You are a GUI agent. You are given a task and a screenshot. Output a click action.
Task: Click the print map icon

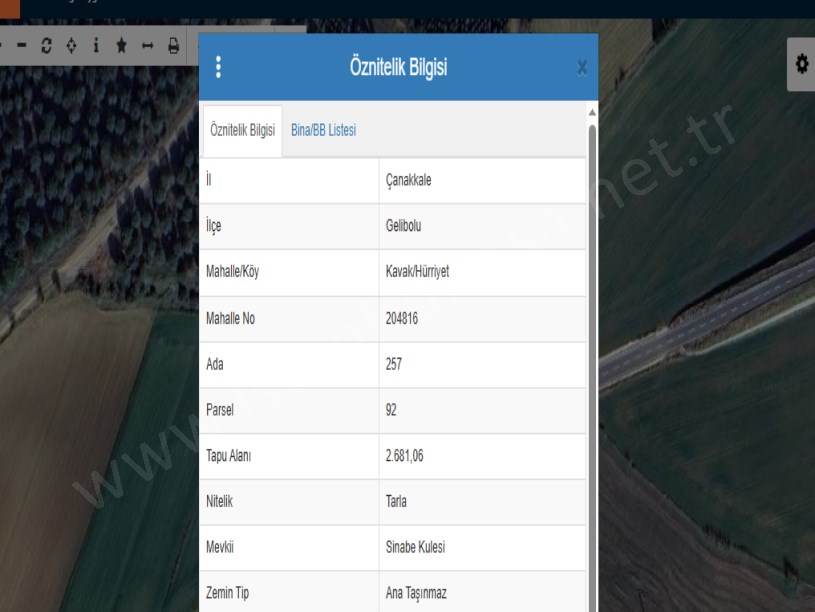173,46
